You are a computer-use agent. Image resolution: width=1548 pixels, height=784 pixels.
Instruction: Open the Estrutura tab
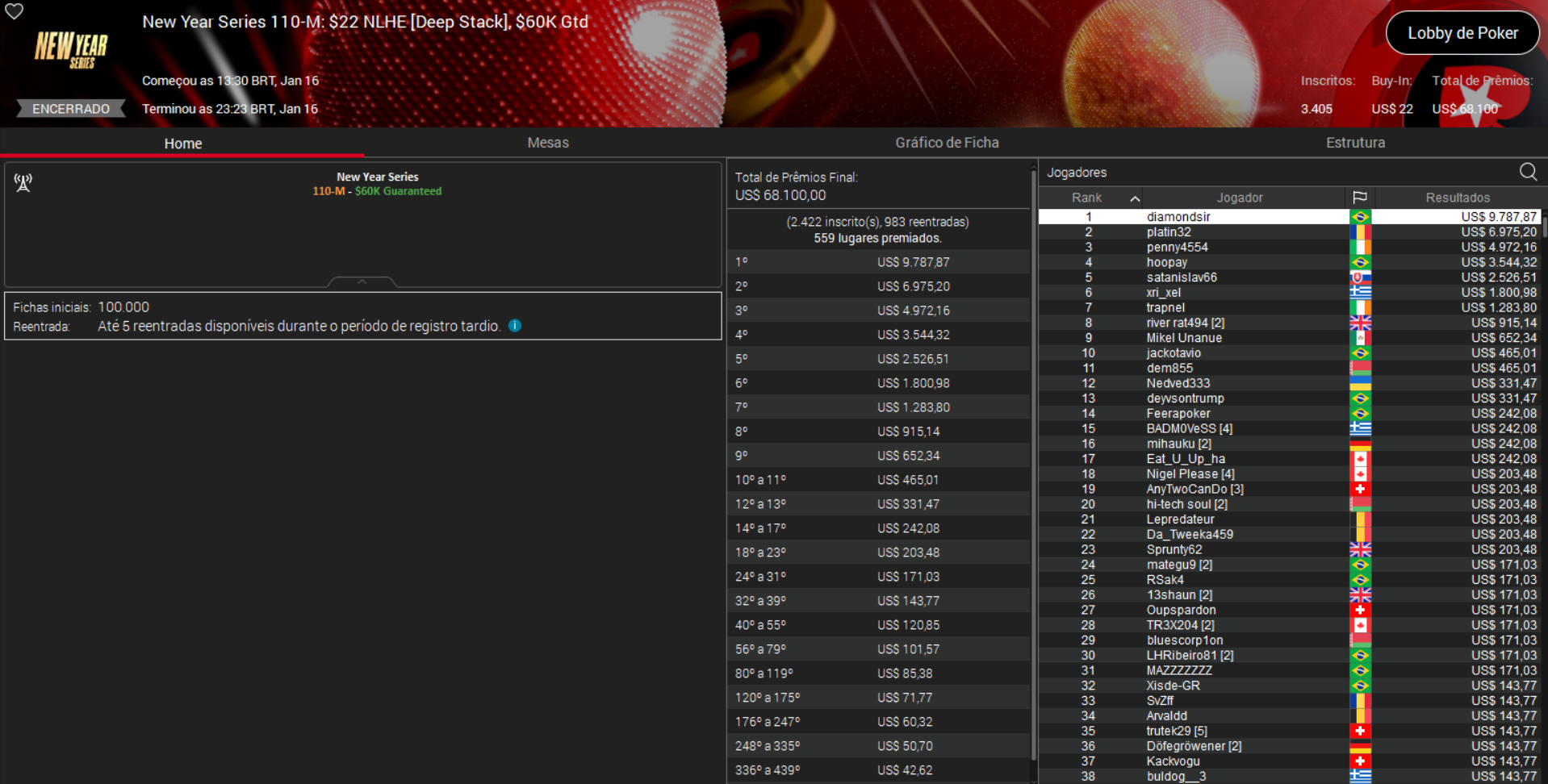coord(1356,143)
